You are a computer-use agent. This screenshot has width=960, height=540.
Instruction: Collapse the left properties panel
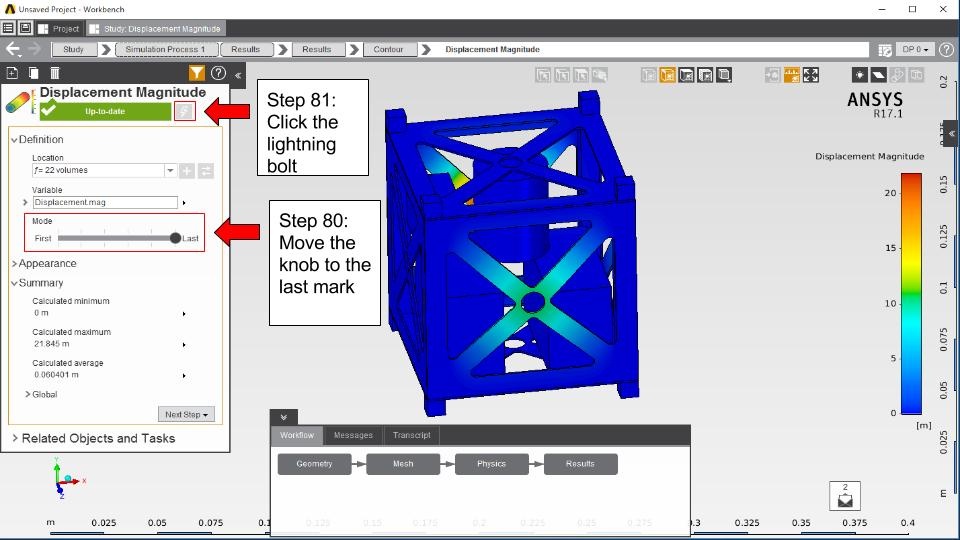(x=238, y=75)
